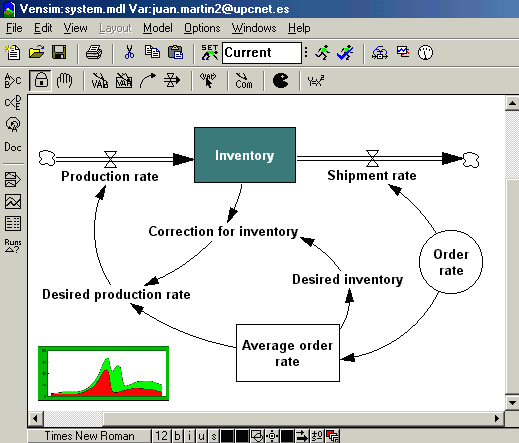Screen dimensions: 519x443
Task: Select the Move/Size hand tool
Action: point(64,81)
